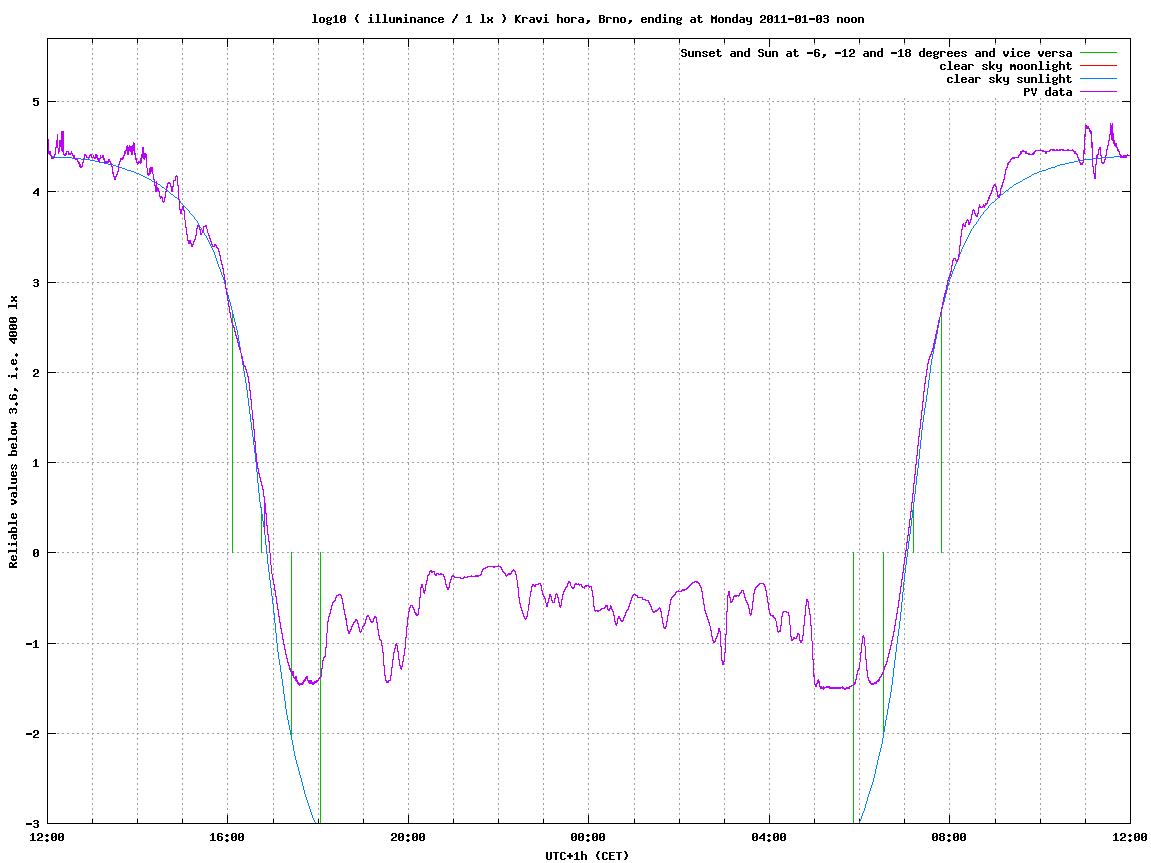The height and width of the screenshot is (863, 1151).
Task: Click the '08:00' x-axis tick label
Action: (950, 837)
